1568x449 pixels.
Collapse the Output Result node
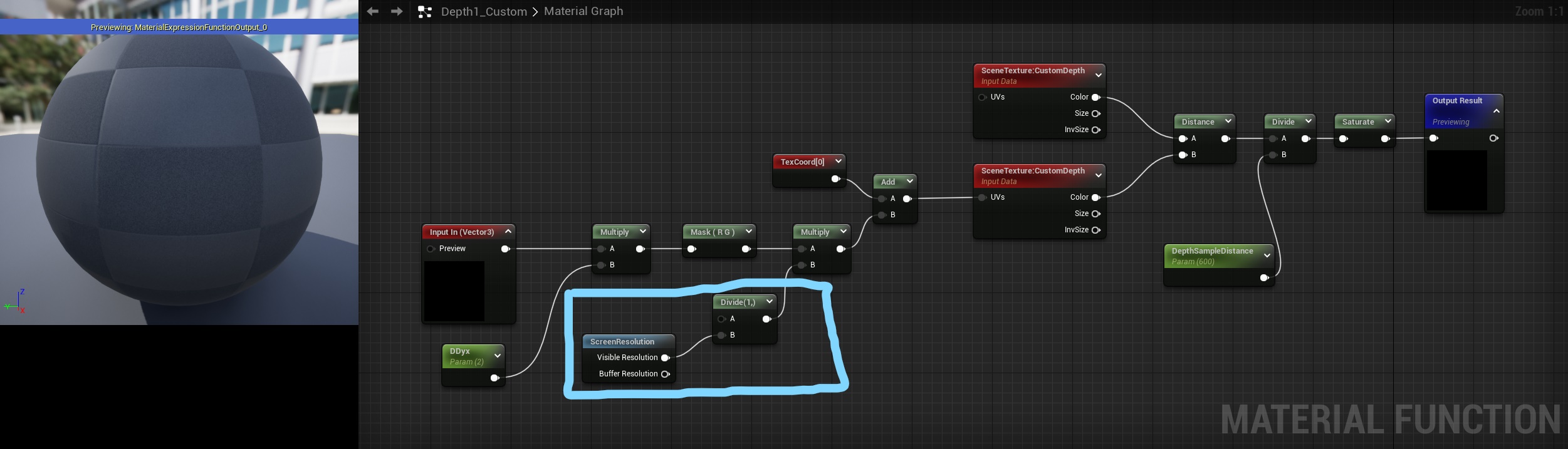click(1496, 111)
